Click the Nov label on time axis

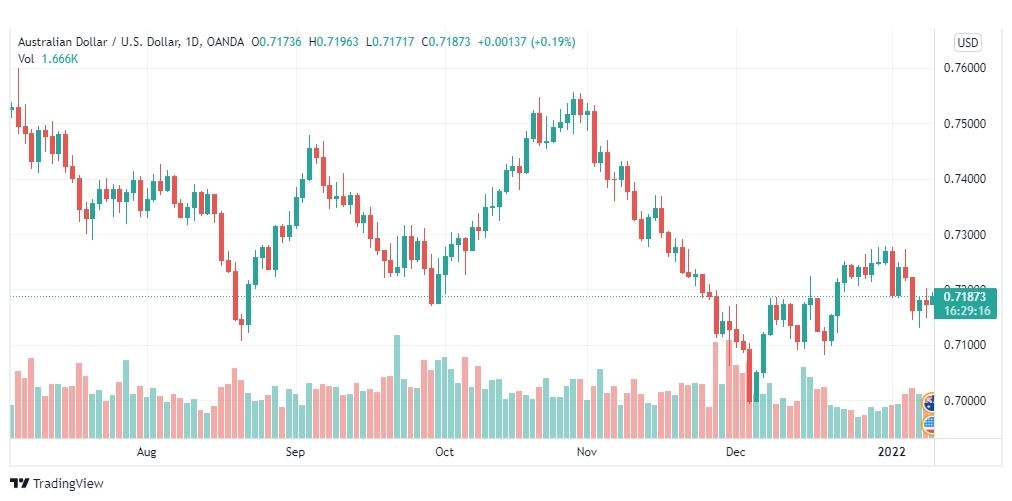click(586, 452)
